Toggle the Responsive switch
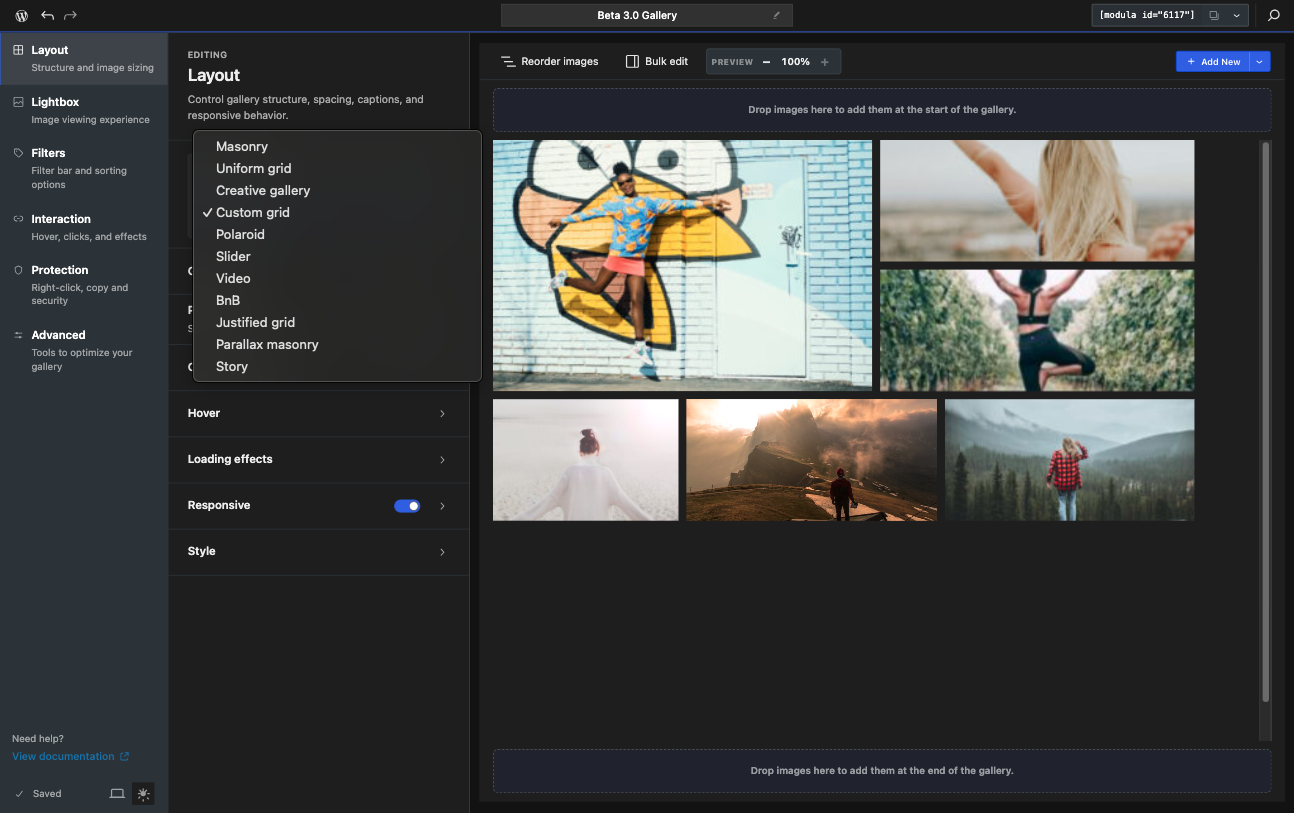The width and height of the screenshot is (1294, 813). (x=407, y=506)
